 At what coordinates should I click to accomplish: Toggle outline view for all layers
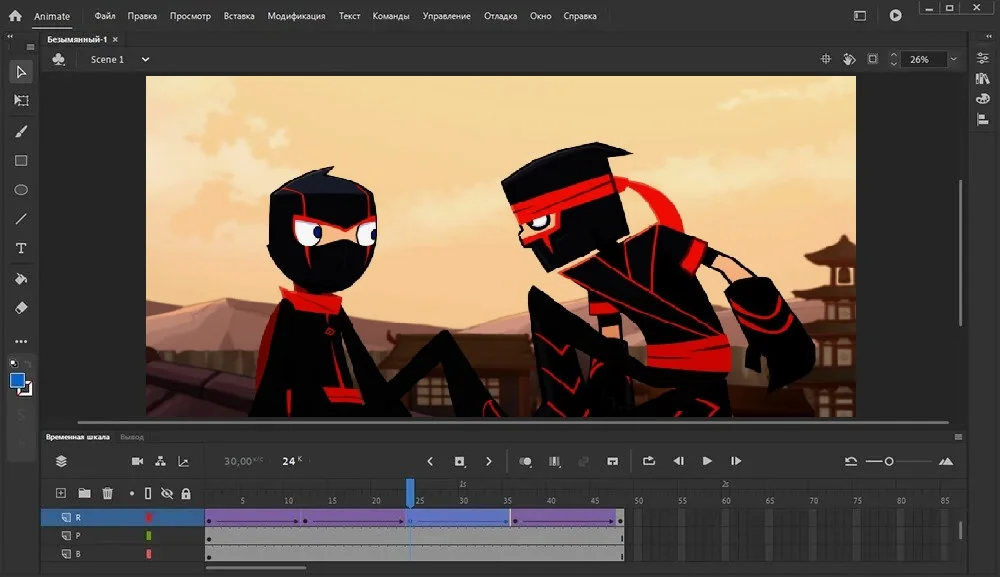[x=148, y=493]
